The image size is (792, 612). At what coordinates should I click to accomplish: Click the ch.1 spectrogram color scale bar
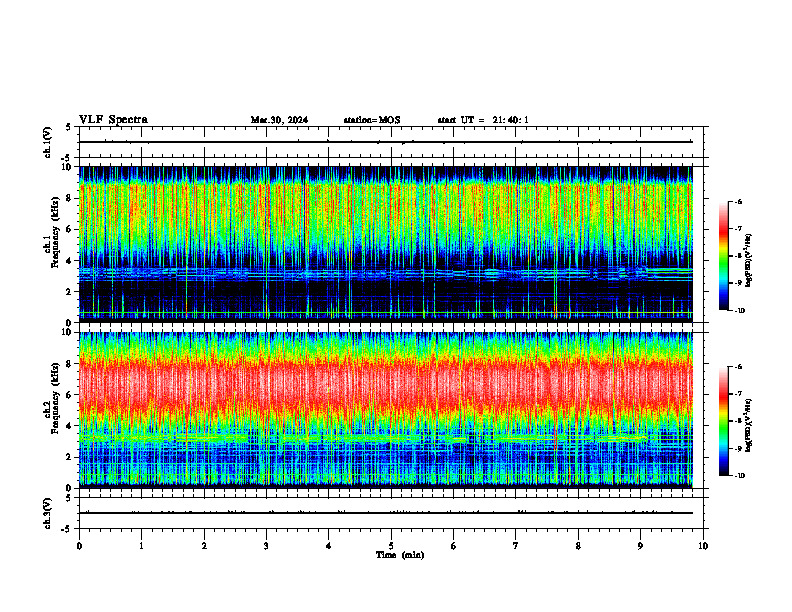[724, 256]
